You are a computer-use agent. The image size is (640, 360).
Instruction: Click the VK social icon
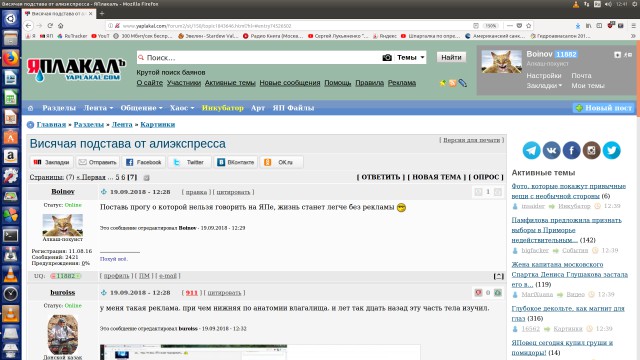coord(551,150)
